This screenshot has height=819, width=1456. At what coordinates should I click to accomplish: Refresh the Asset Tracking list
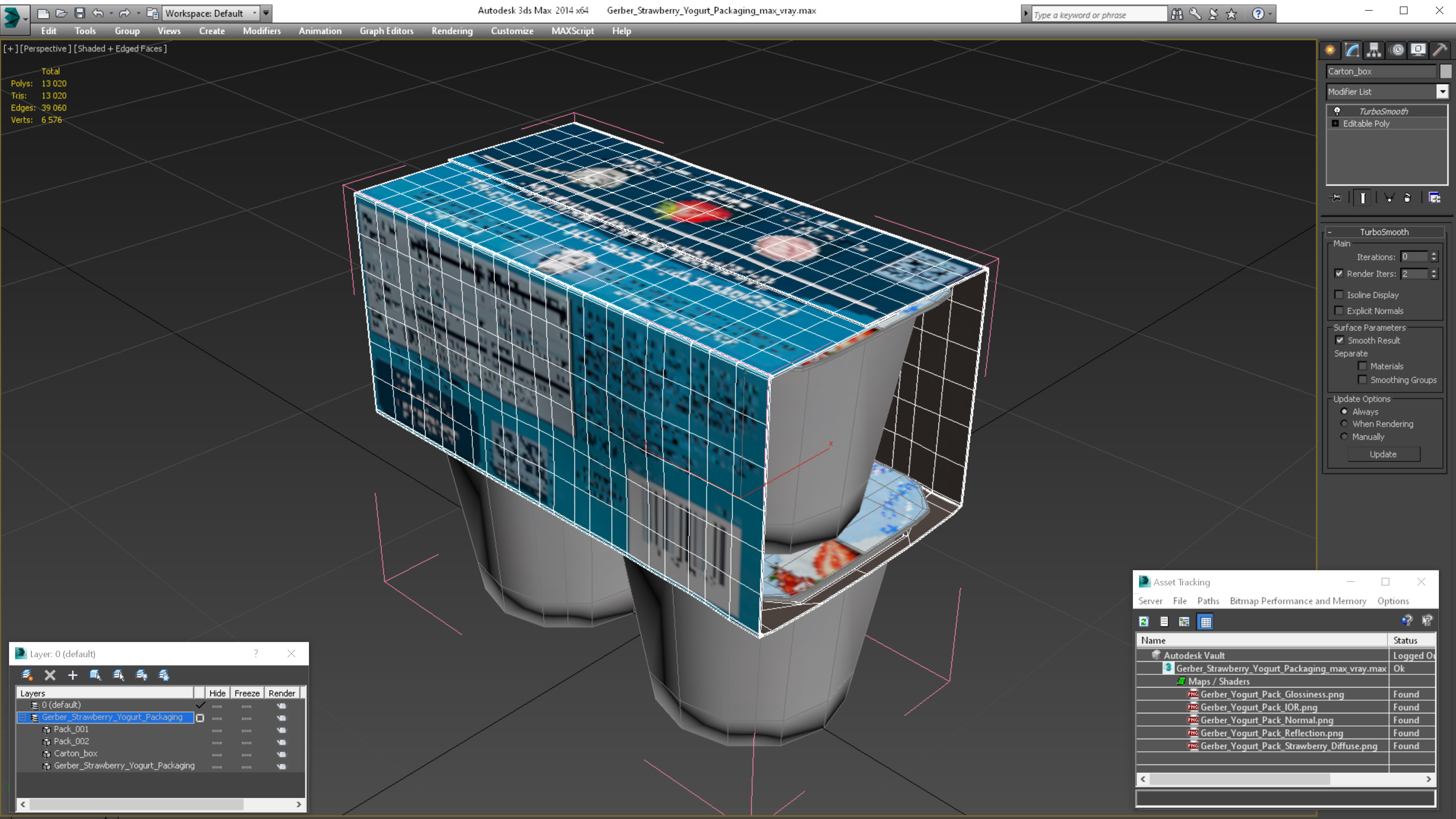click(x=1144, y=622)
